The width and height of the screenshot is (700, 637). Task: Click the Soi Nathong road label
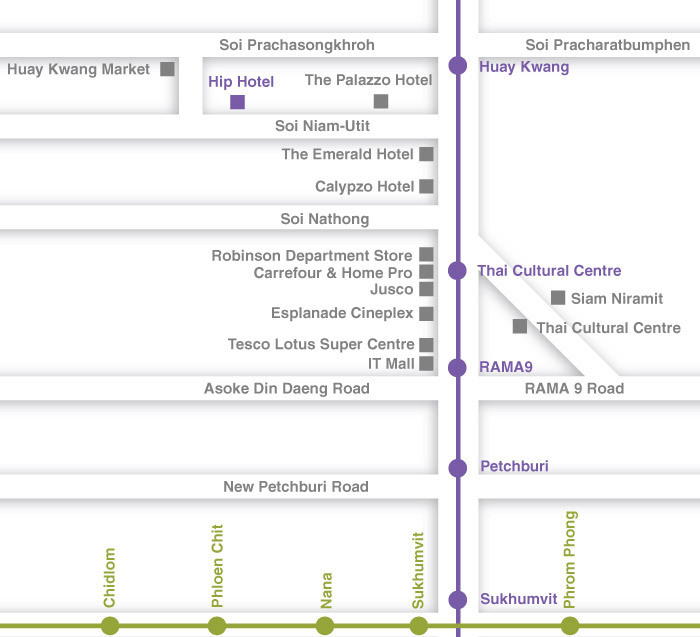(x=325, y=219)
